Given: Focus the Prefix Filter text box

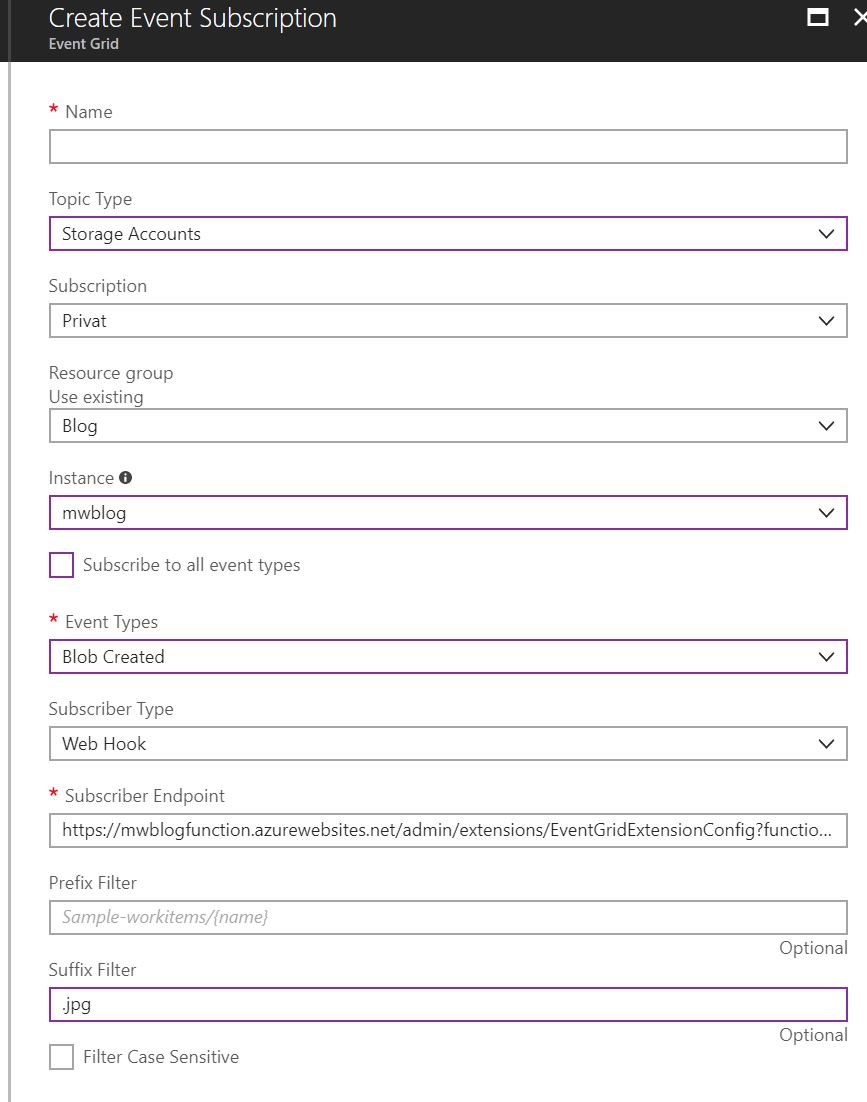Looking at the screenshot, I should tap(448, 917).
